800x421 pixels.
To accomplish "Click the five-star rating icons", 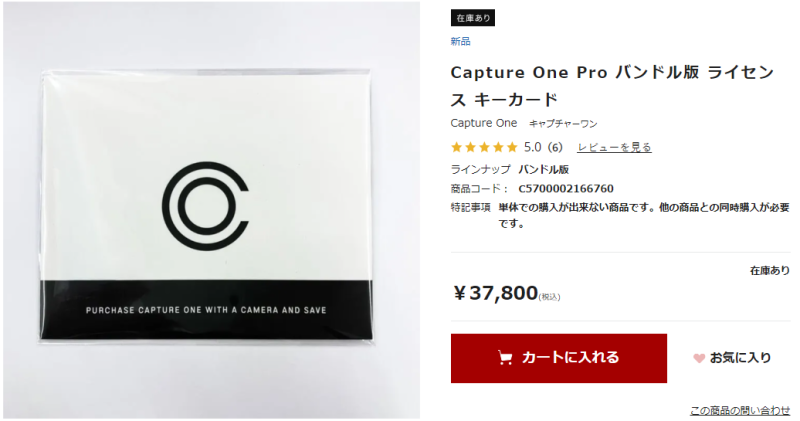I will pos(484,147).
